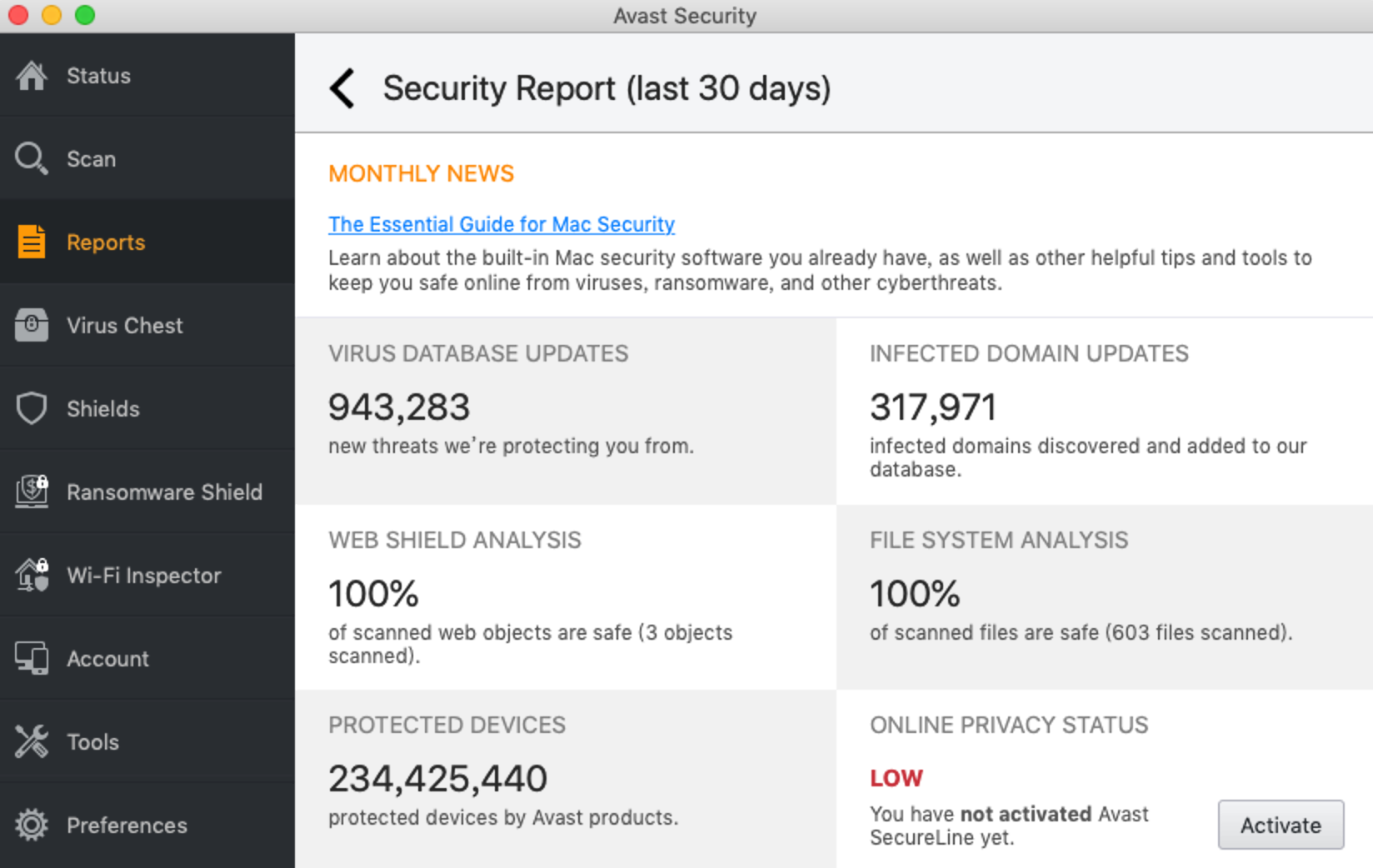Click the Tools wrench icon
The image size is (1373, 868).
coord(32,741)
